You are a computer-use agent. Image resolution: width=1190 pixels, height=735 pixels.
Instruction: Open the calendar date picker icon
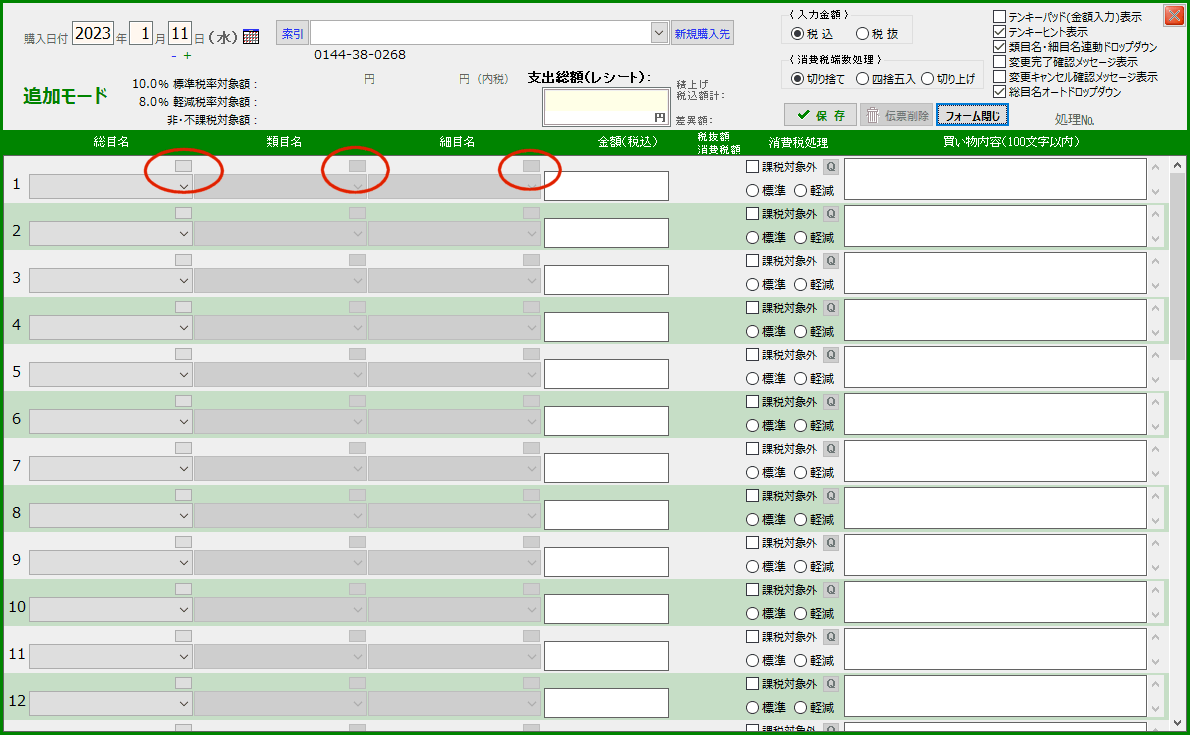coord(251,36)
